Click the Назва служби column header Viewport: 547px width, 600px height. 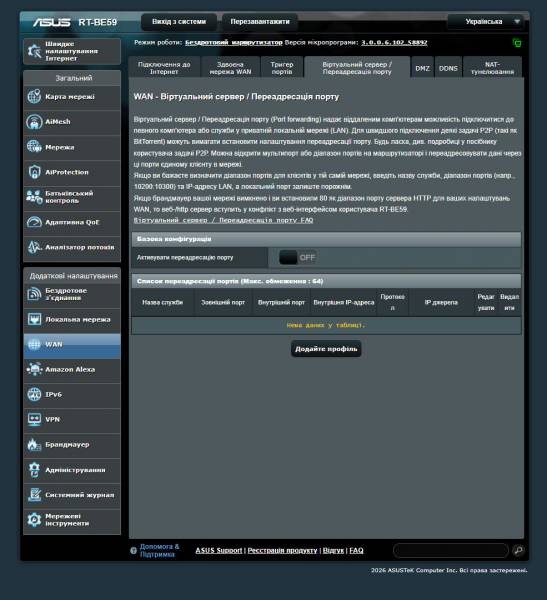pos(163,302)
